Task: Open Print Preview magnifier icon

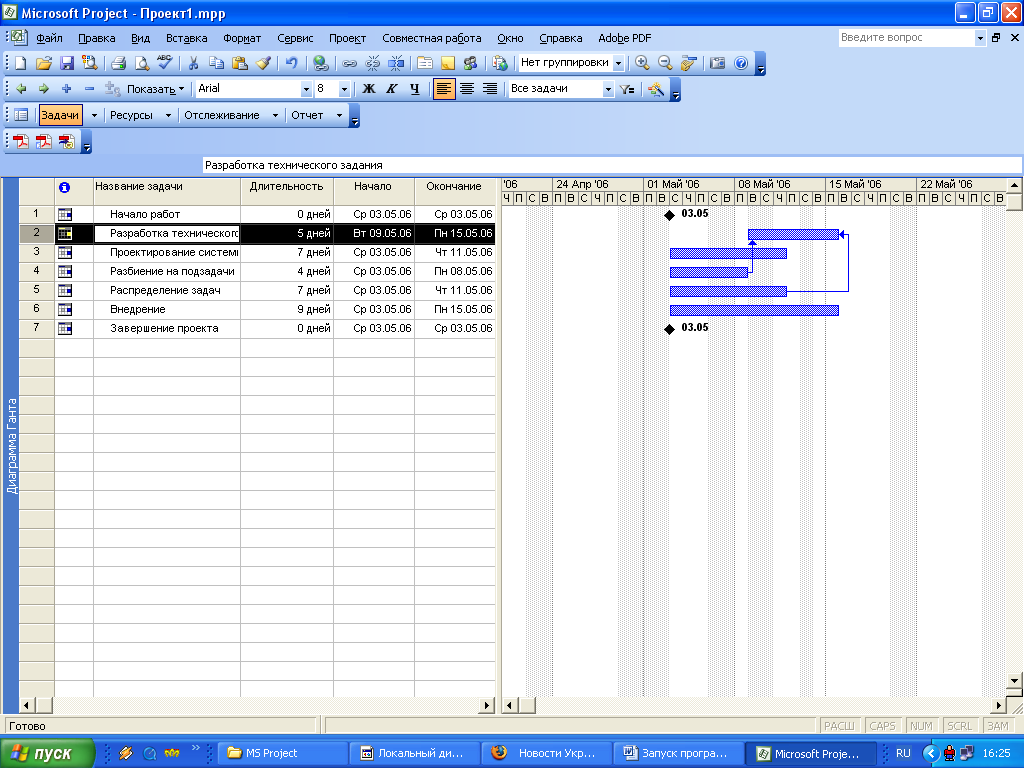Action: click(x=142, y=63)
